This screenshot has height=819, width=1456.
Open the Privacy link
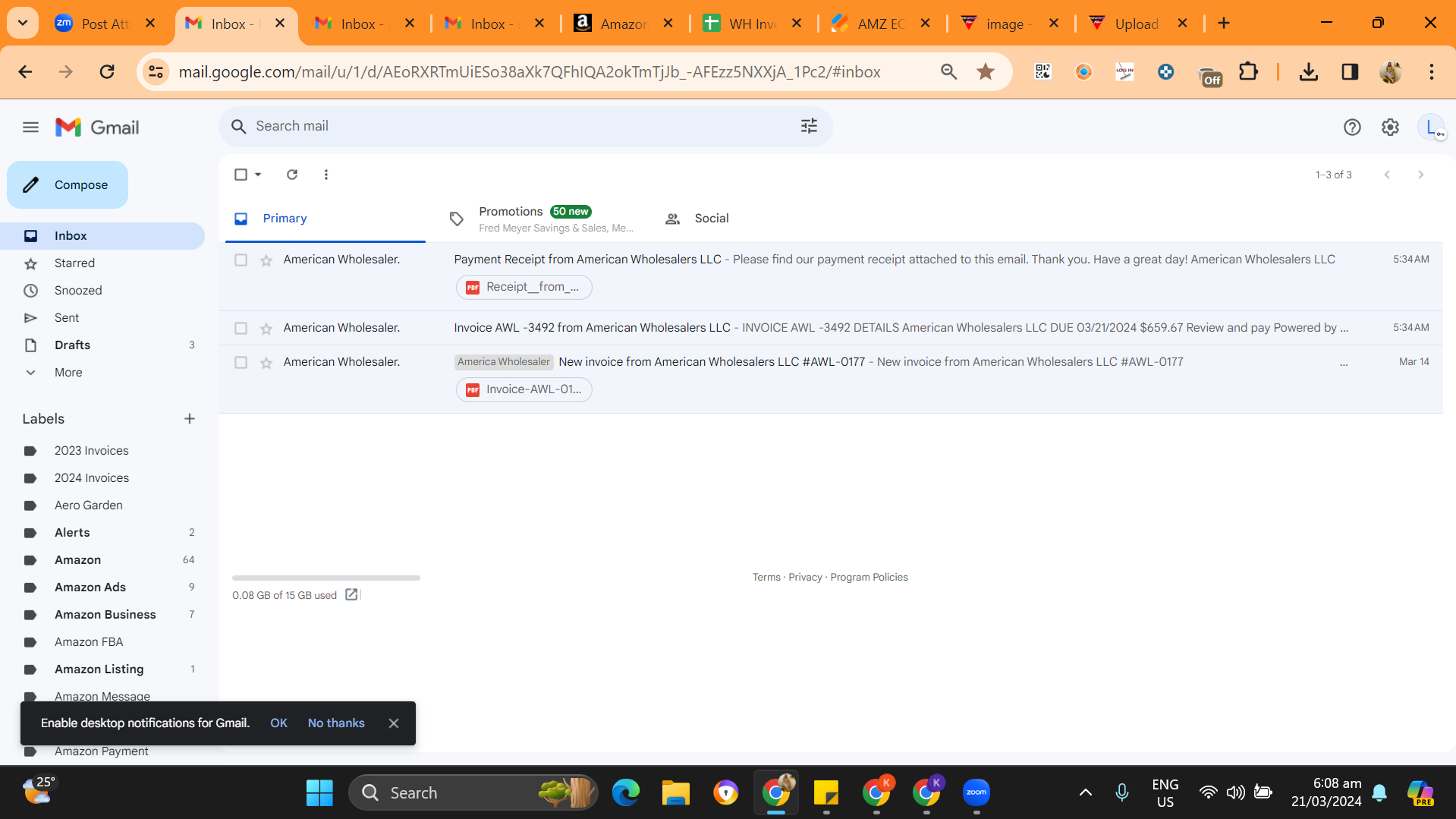805,578
